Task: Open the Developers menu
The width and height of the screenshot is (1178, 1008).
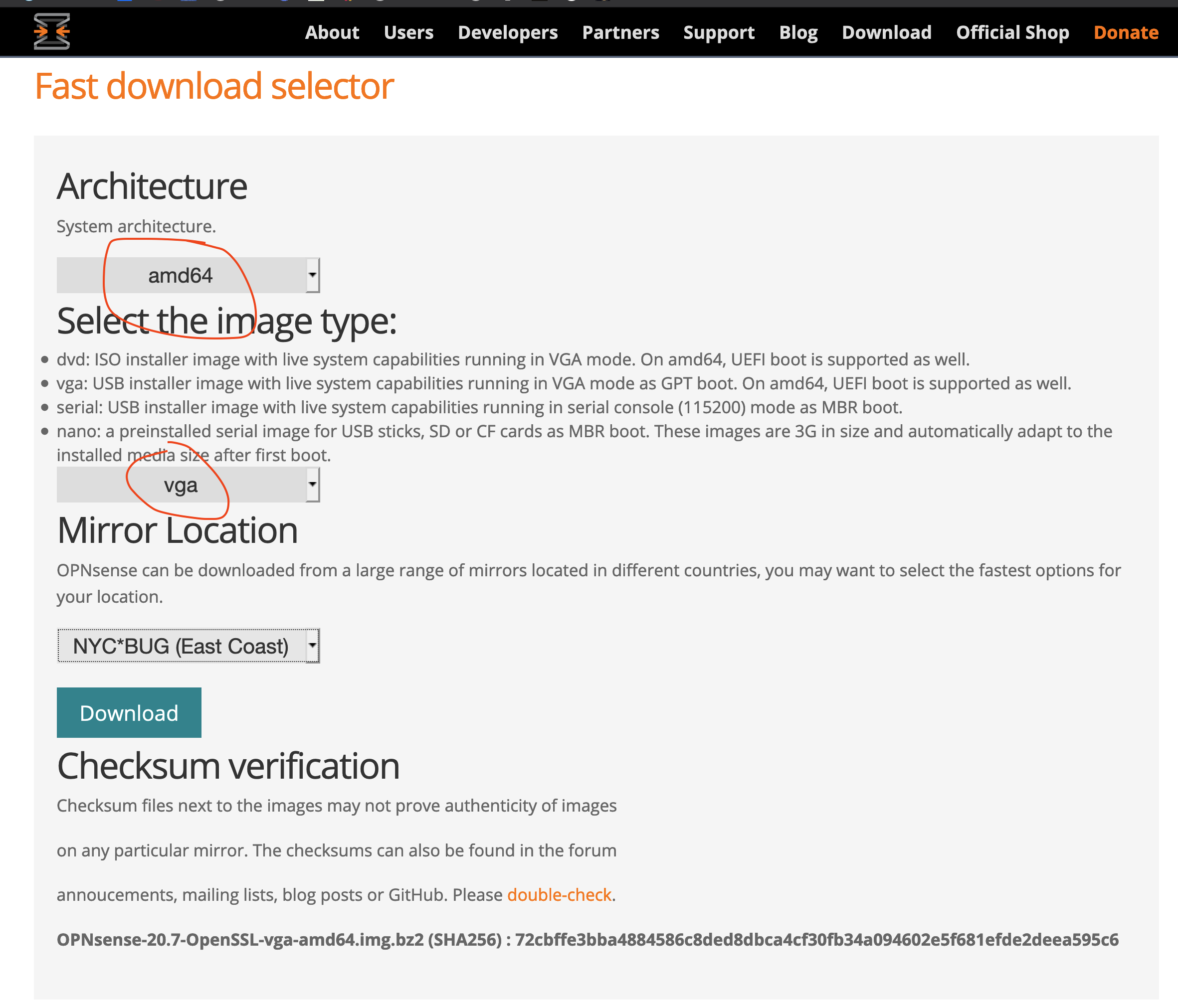Action: pos(508,32)
